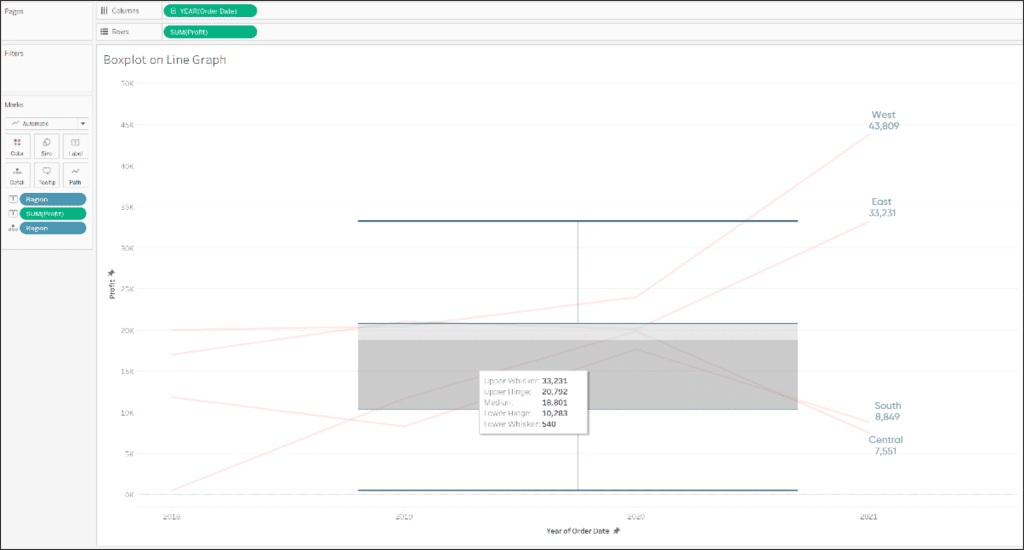
Task: Click detail icon beside bottom Region pill
Action: (x=12, y=228)
